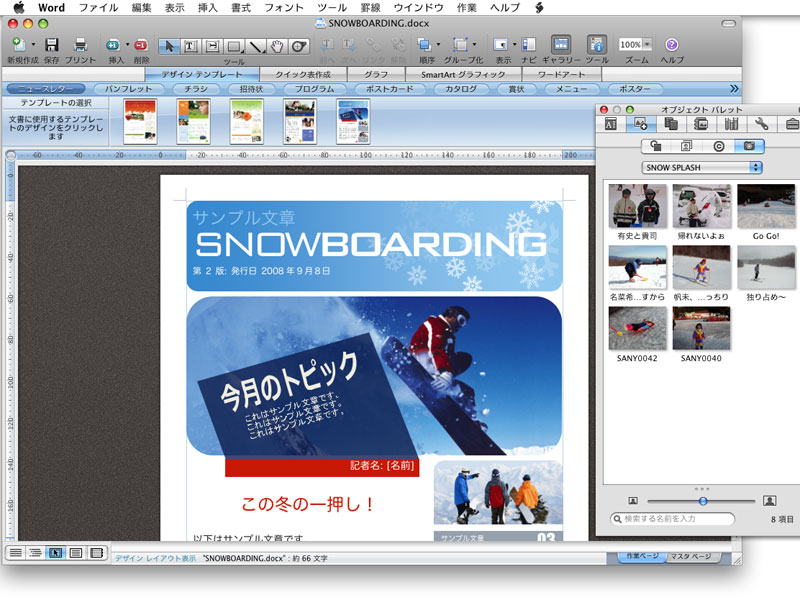Open help with the purple ヘルプ icon
Image resolution: width=800 pixels, height=600 pixels.
pos(671,45)
